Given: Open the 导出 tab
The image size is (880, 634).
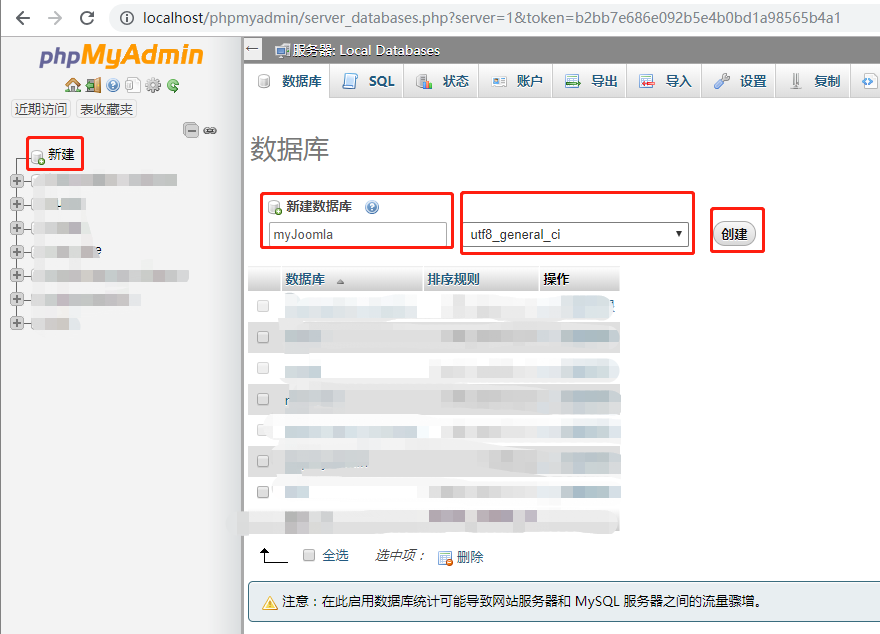Looking at the screenshot, I should (590, 81).
